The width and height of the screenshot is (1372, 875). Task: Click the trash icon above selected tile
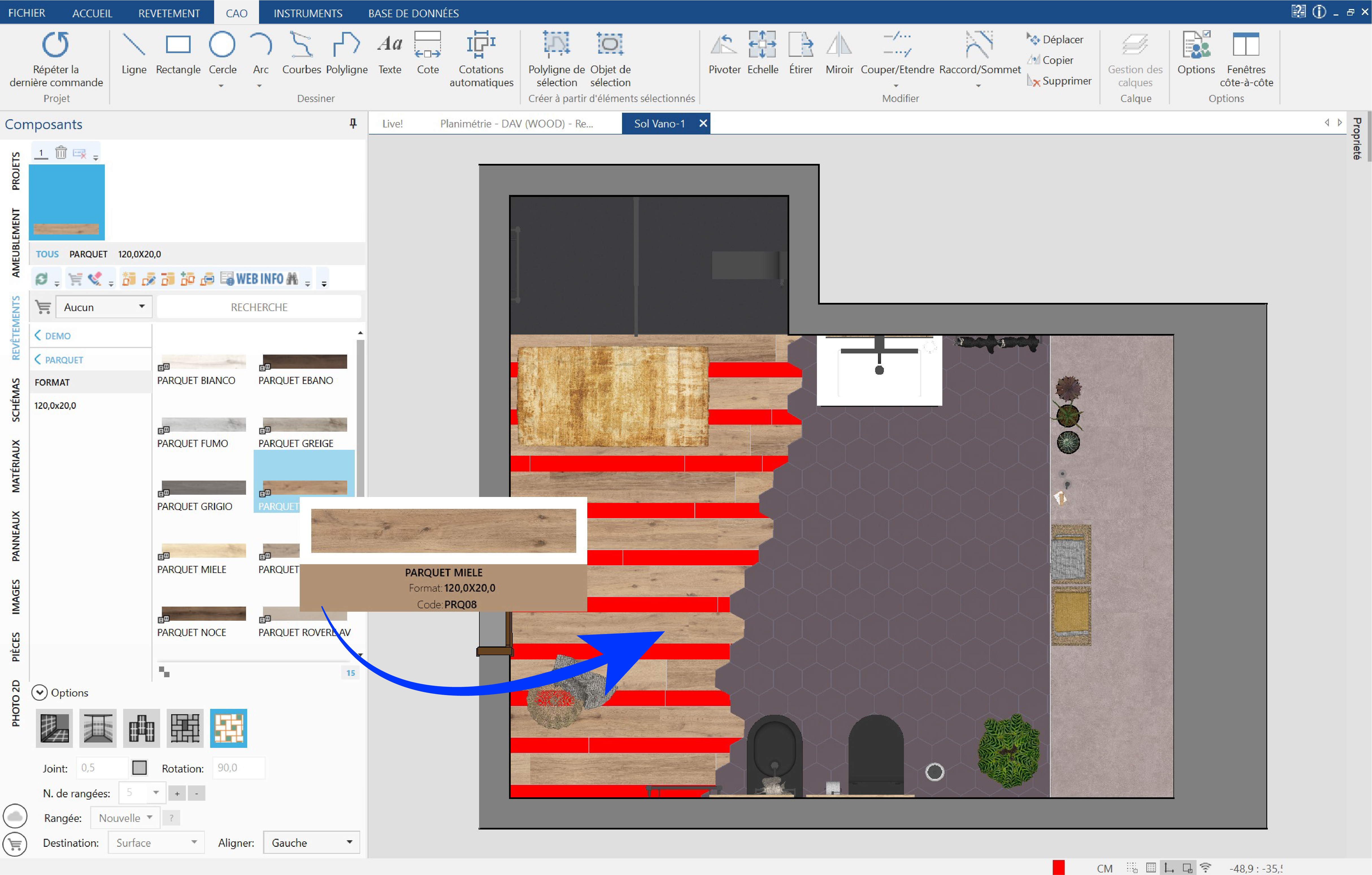[61, 153]
